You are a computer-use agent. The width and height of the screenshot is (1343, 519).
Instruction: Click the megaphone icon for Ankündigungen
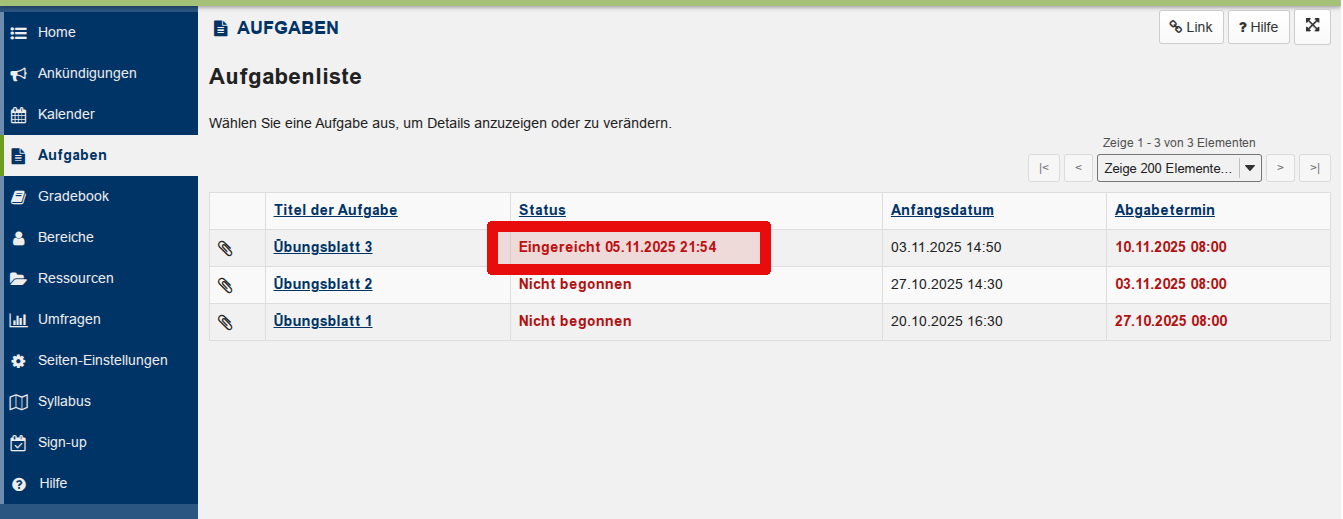(x=18, y=74)
